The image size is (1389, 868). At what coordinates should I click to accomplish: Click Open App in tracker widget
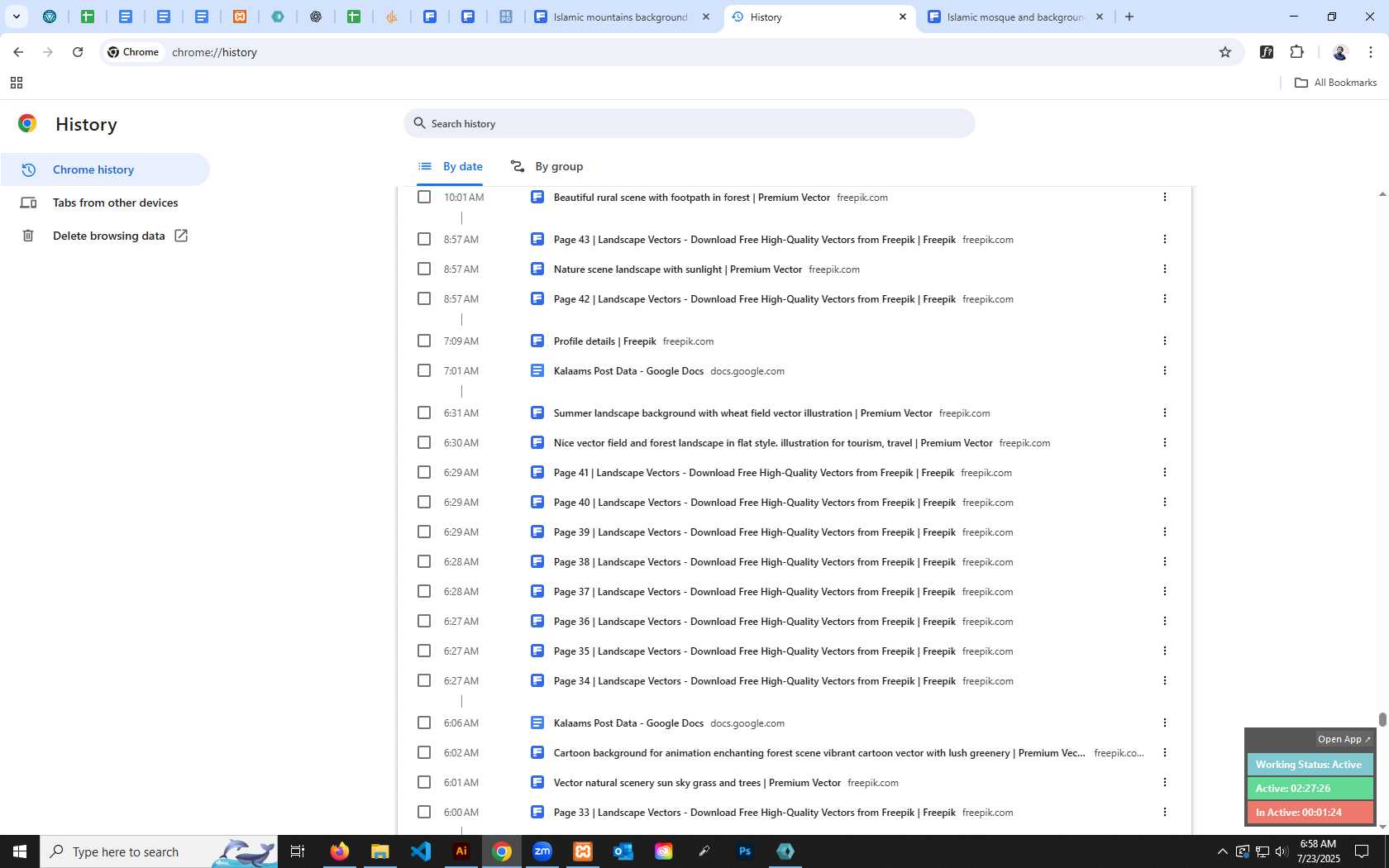tap(1344, 739)
